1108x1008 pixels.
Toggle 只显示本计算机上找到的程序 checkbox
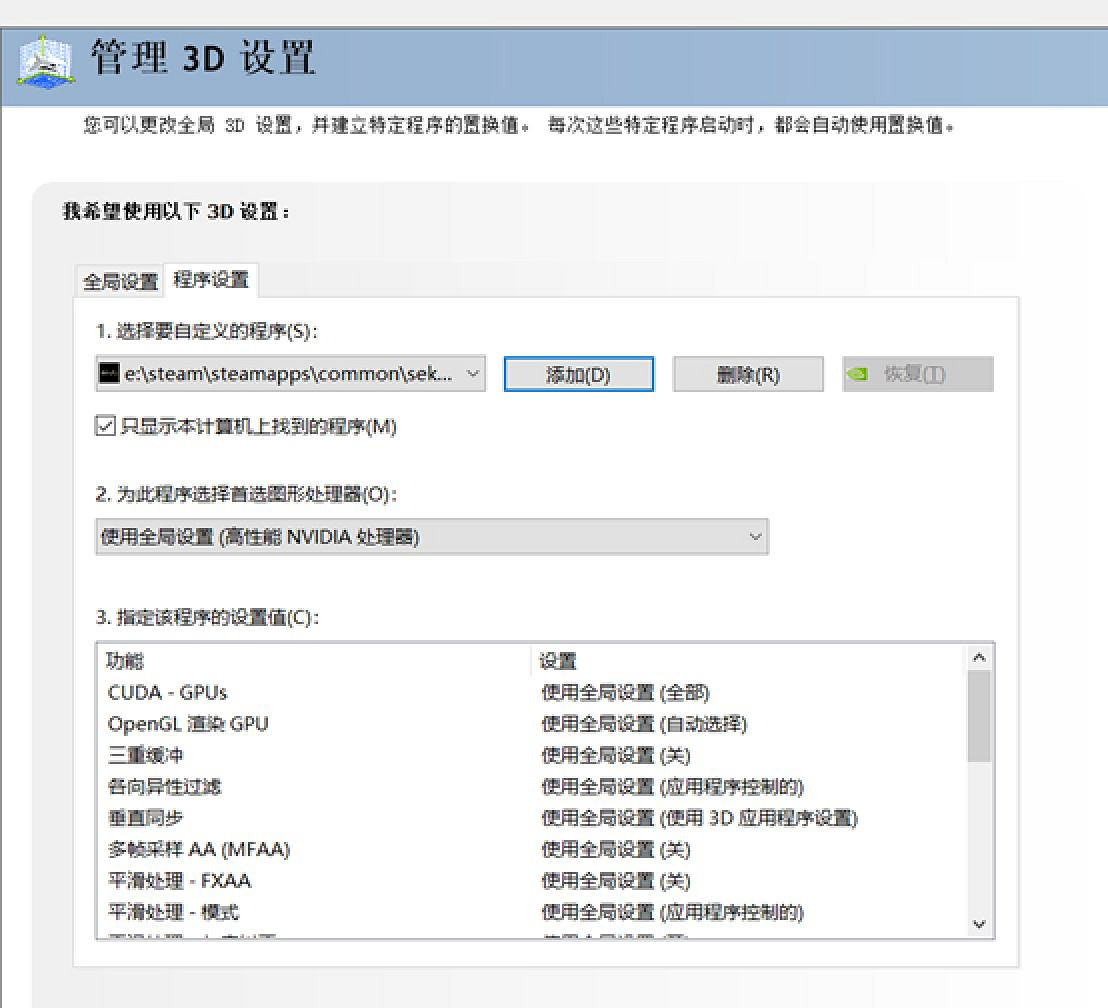pos(104,425)
